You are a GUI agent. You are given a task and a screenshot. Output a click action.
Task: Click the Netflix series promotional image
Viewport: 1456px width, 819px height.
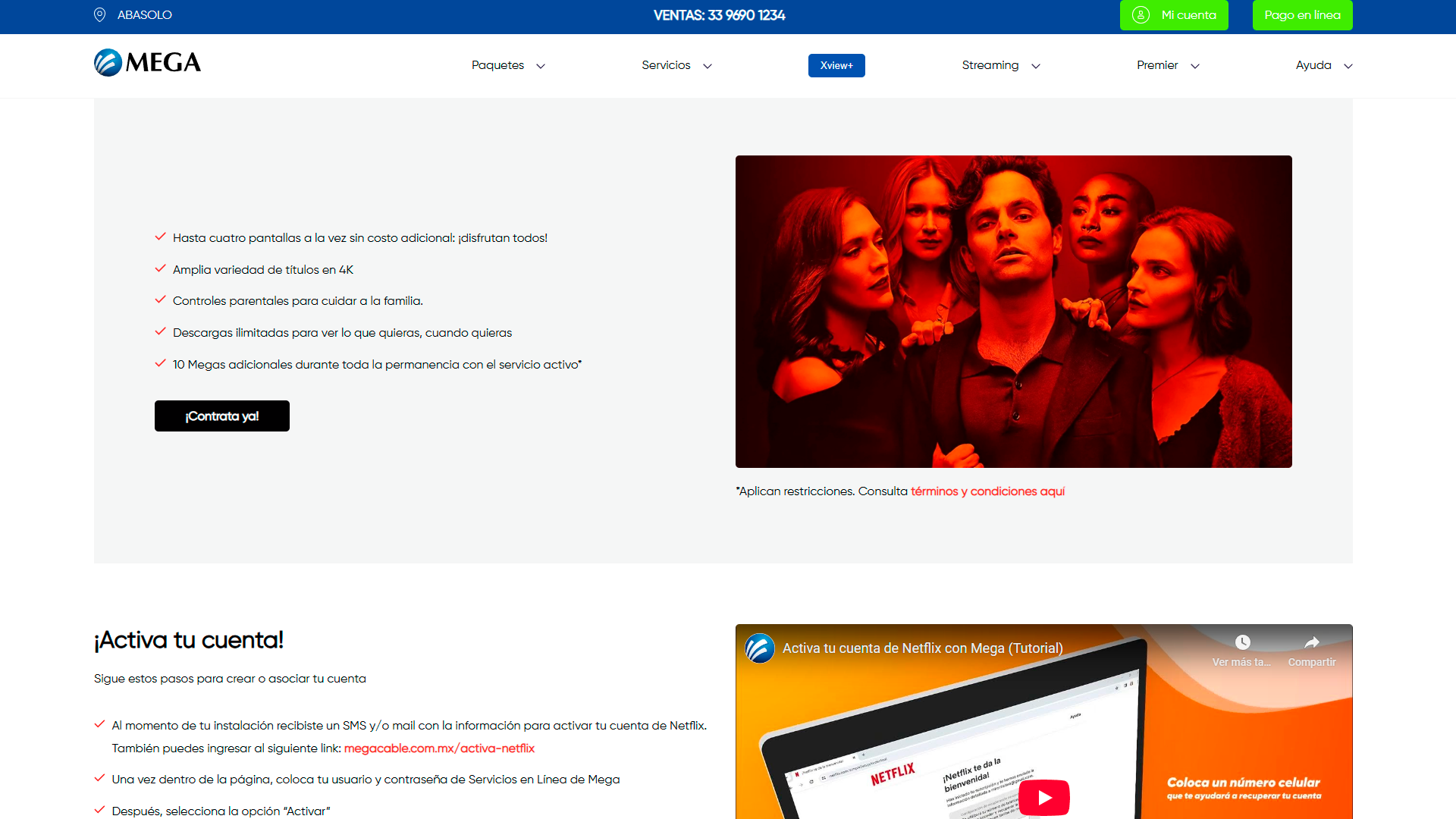pyautogui.click(x=1013, y=312)
